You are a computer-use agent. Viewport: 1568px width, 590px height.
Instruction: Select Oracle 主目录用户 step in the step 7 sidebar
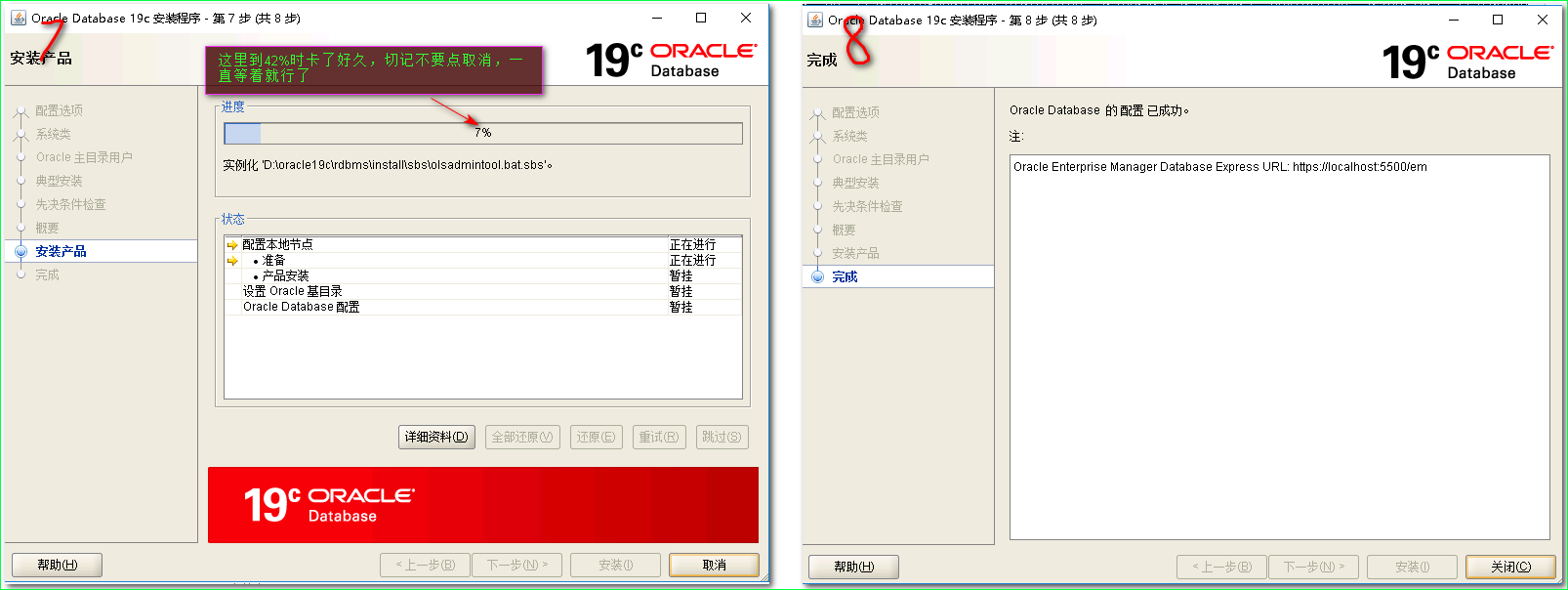(84, 157)
